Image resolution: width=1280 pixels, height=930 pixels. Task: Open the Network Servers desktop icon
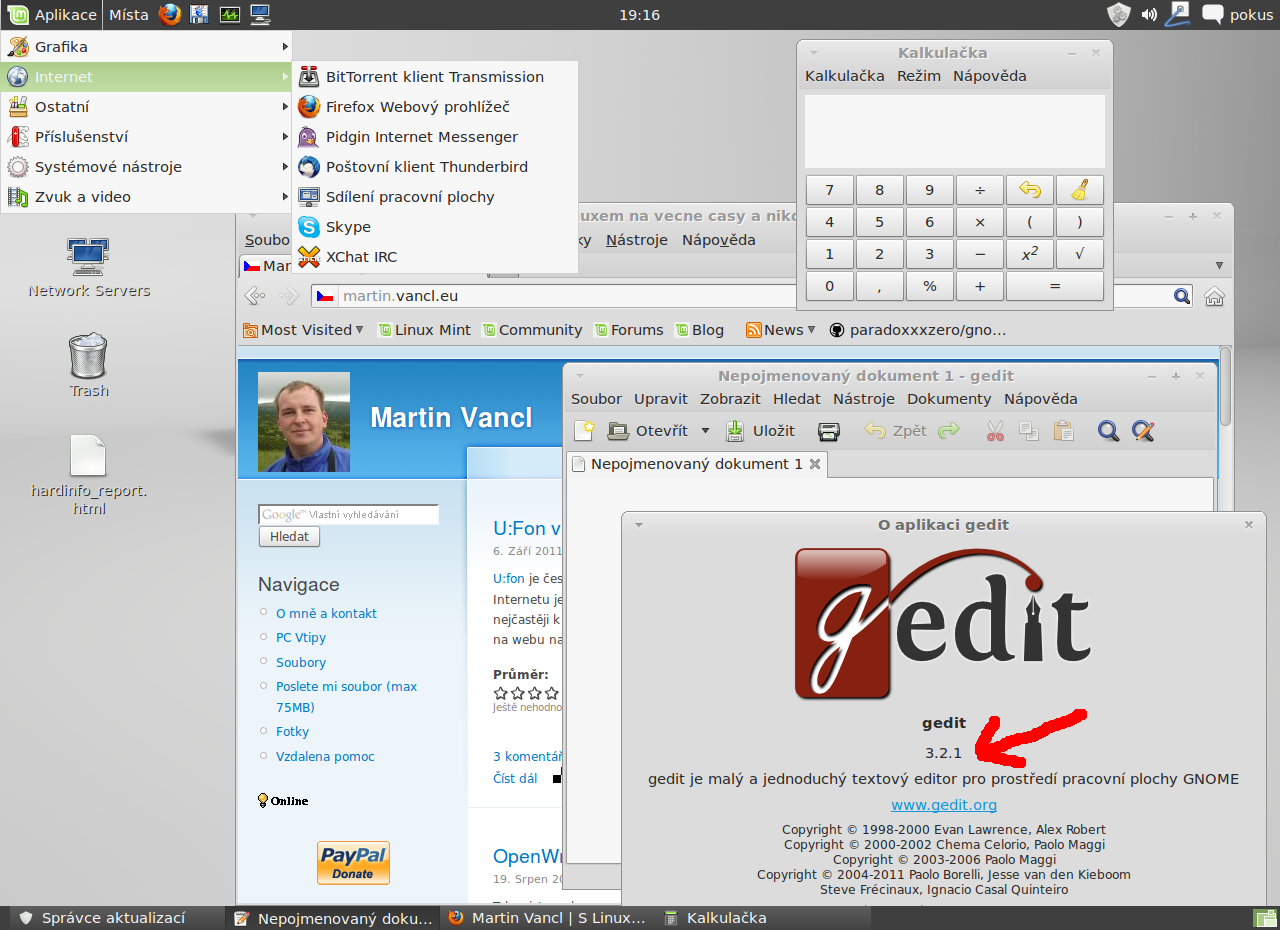point(89,267)
